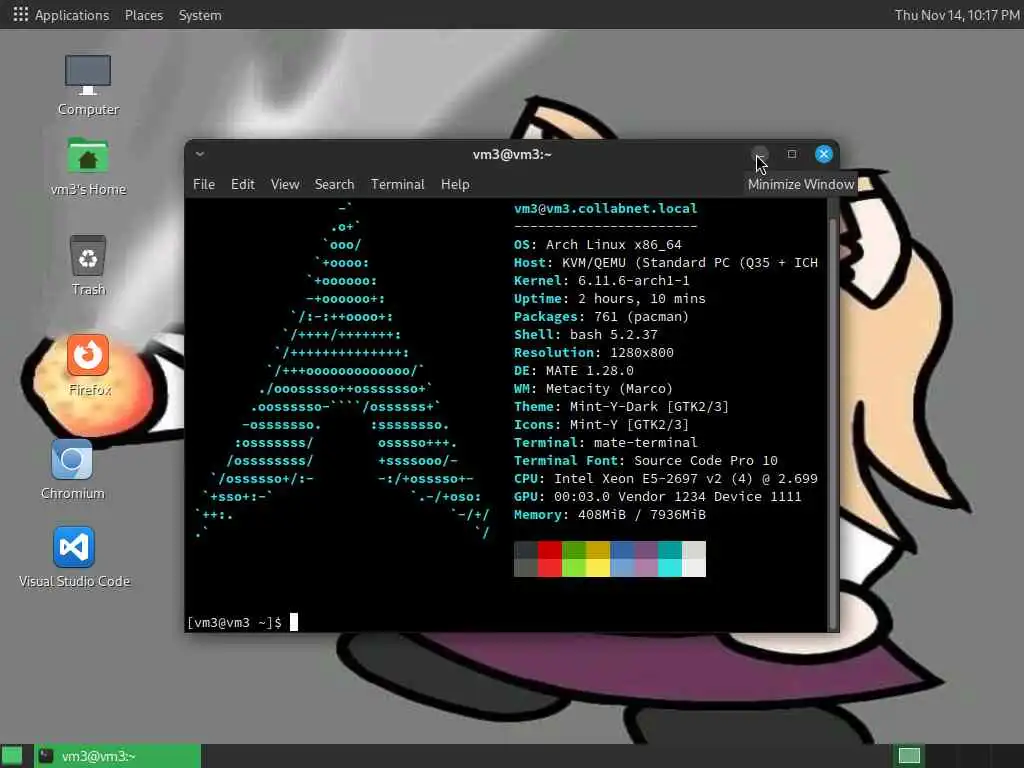The image size is (1024, 768).
Task: Click the Icons: Mint-Y line
Action: (x=601, y=424)
